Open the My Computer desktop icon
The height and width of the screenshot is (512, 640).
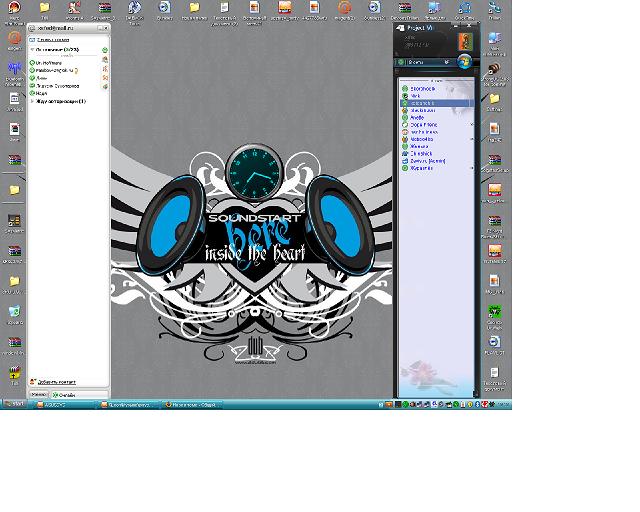click(494, 38)
